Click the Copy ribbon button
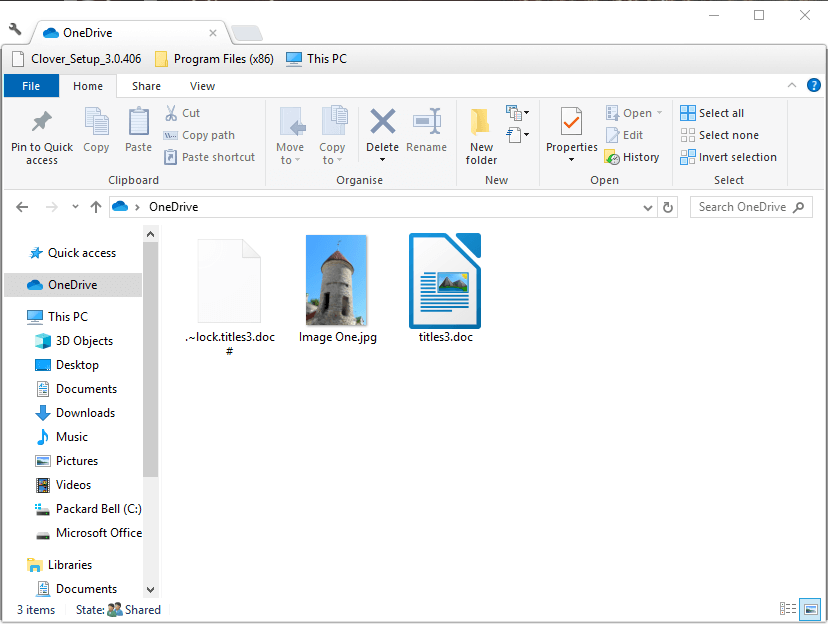Screen dimensions: 828x624 tap(97, 130)
